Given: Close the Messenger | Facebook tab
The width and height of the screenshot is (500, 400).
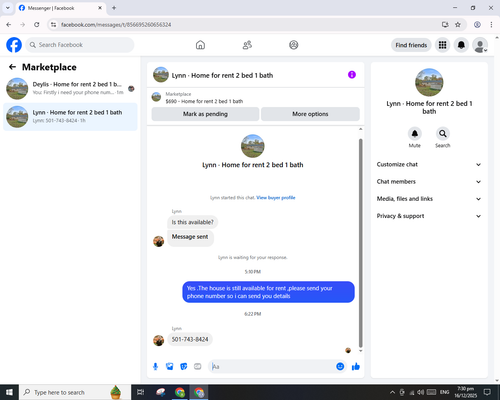Looking at the screenshot, I should (100, 8).
